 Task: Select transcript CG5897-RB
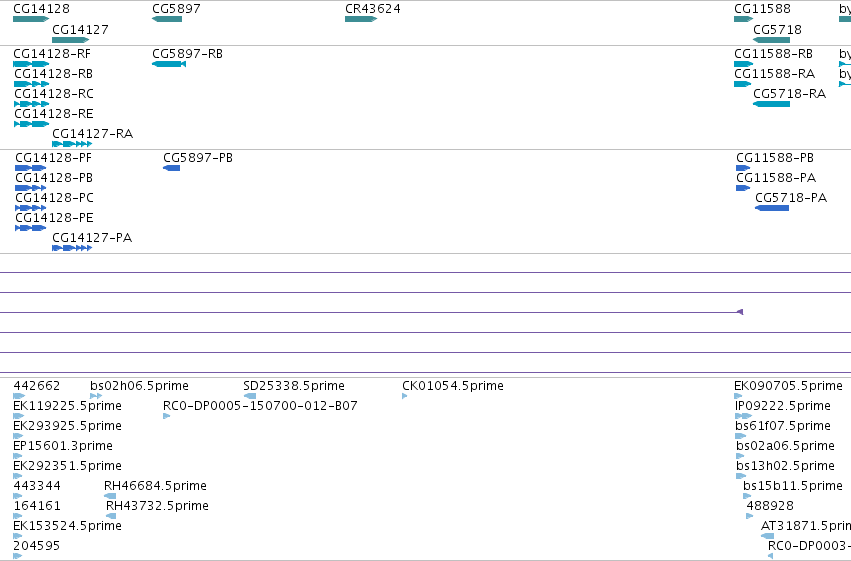click(x=169, y=64)
